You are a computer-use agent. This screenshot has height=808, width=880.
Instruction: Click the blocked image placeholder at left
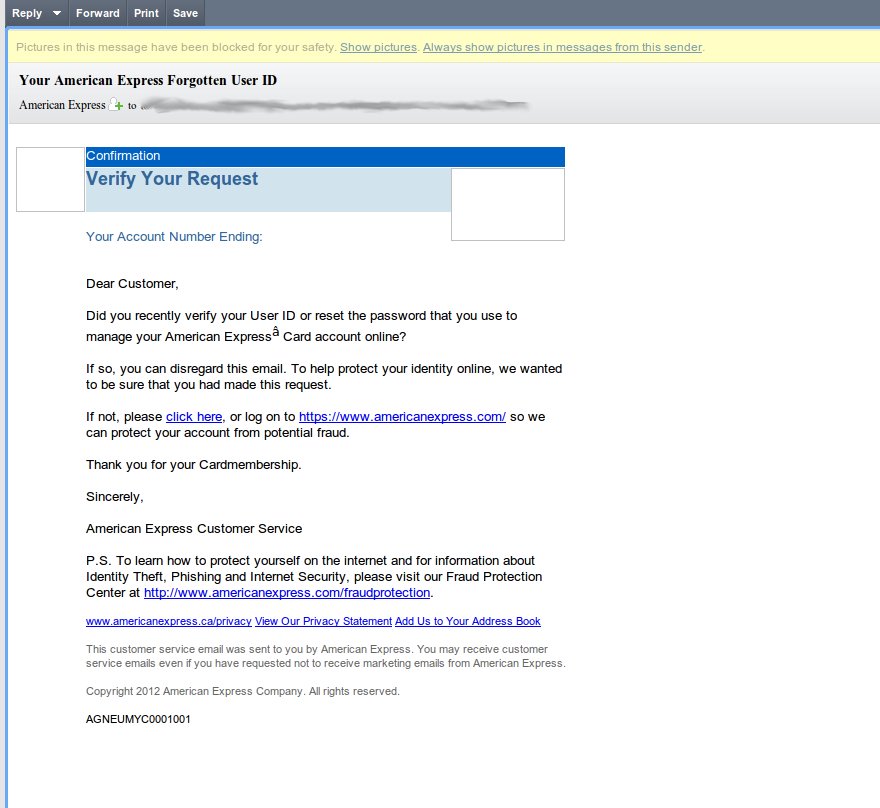pos(50,179)
